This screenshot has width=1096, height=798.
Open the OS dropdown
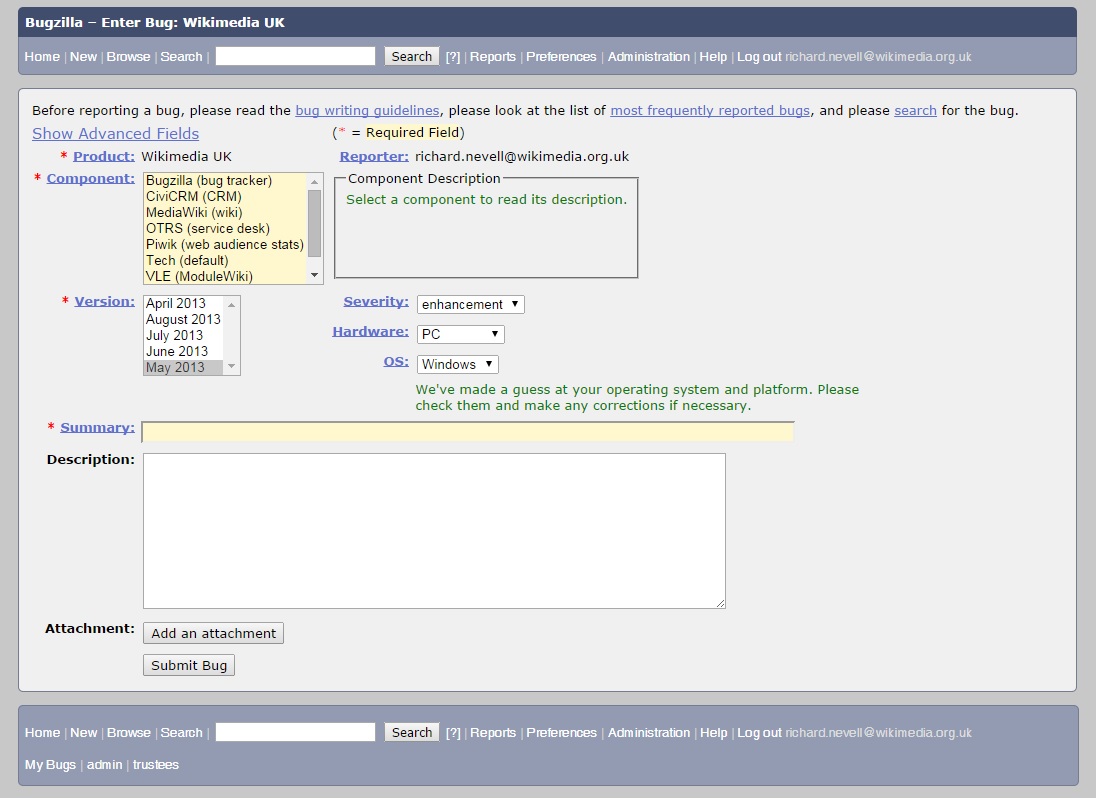458,365
